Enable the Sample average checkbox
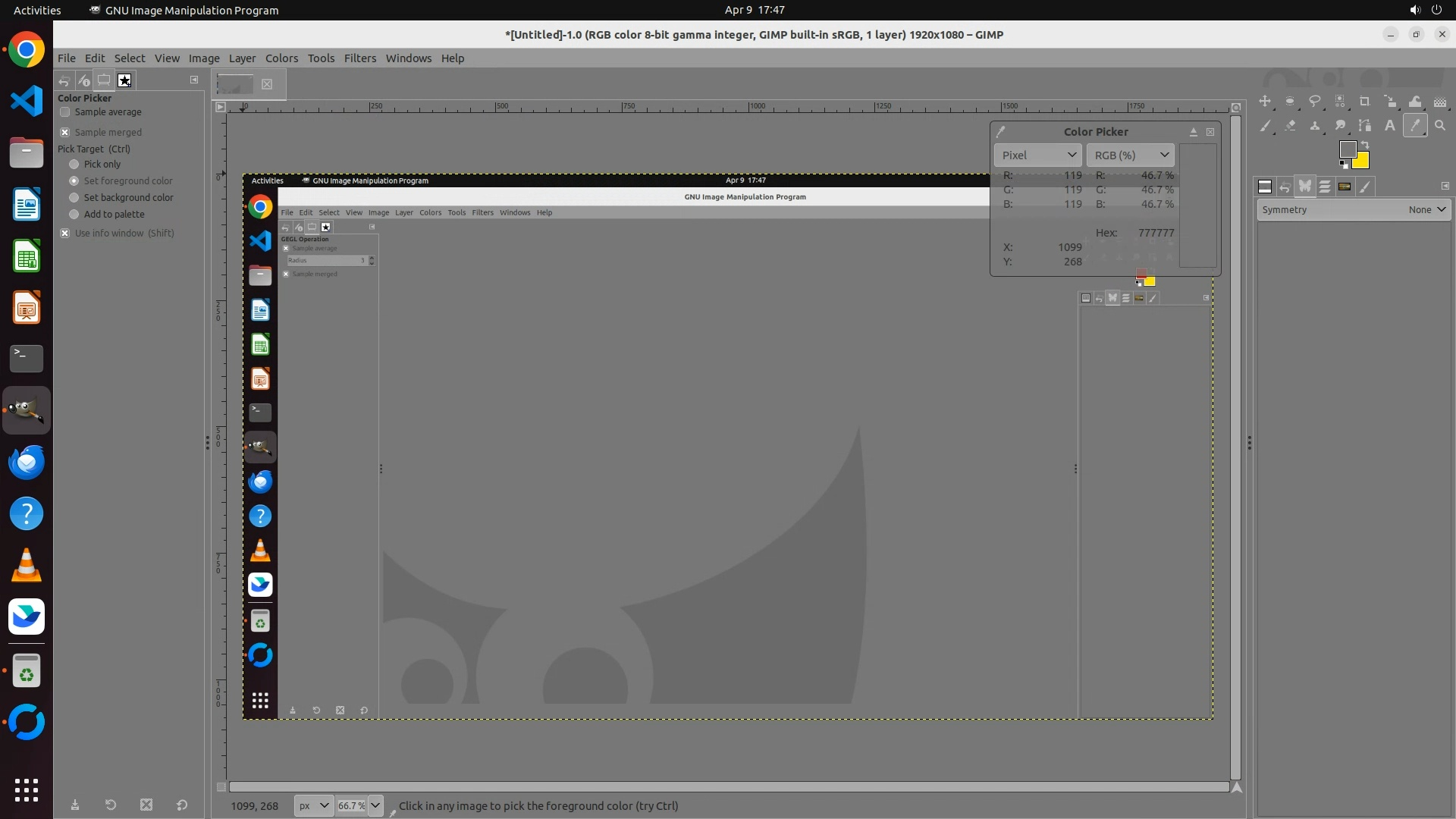Viewport: 1456px width, 819px height. coord(65,112)
